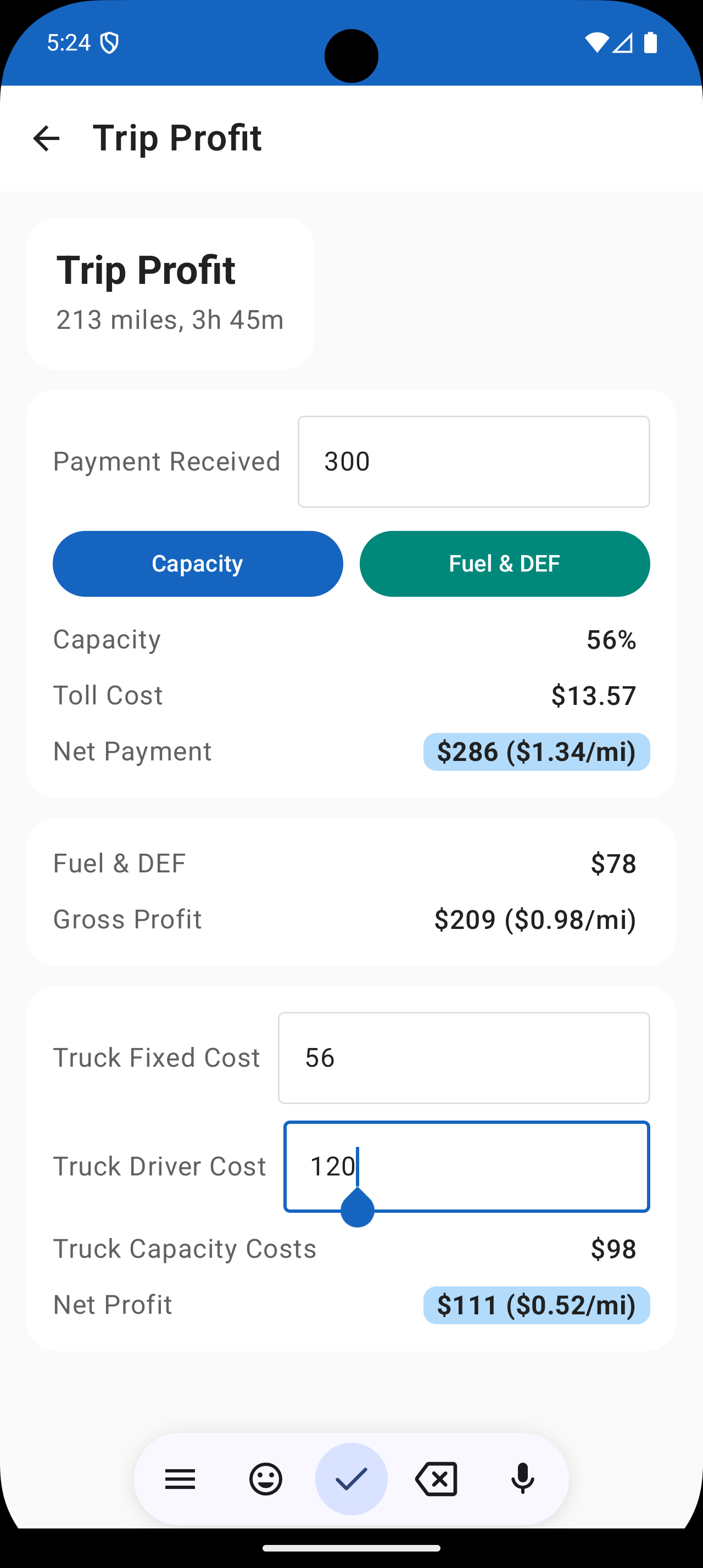The image size is (703, 1568).
Task: Open the emoji picker icon
Action: tap(266, 1479)
